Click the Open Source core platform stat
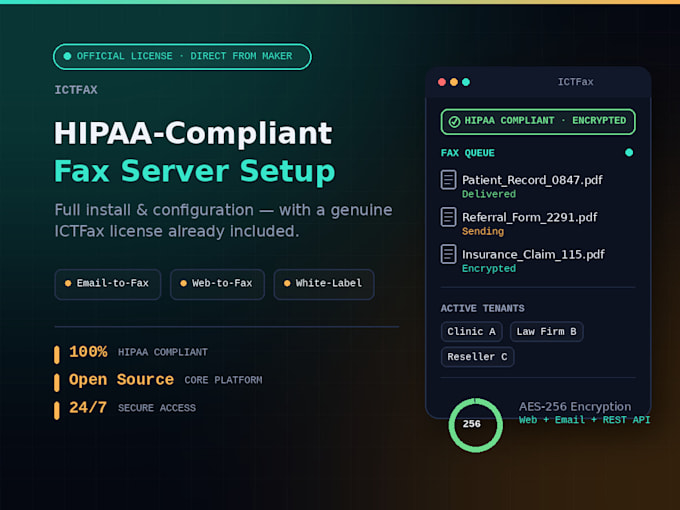Viewport: 680px width, 510px height. pos(159,380)
